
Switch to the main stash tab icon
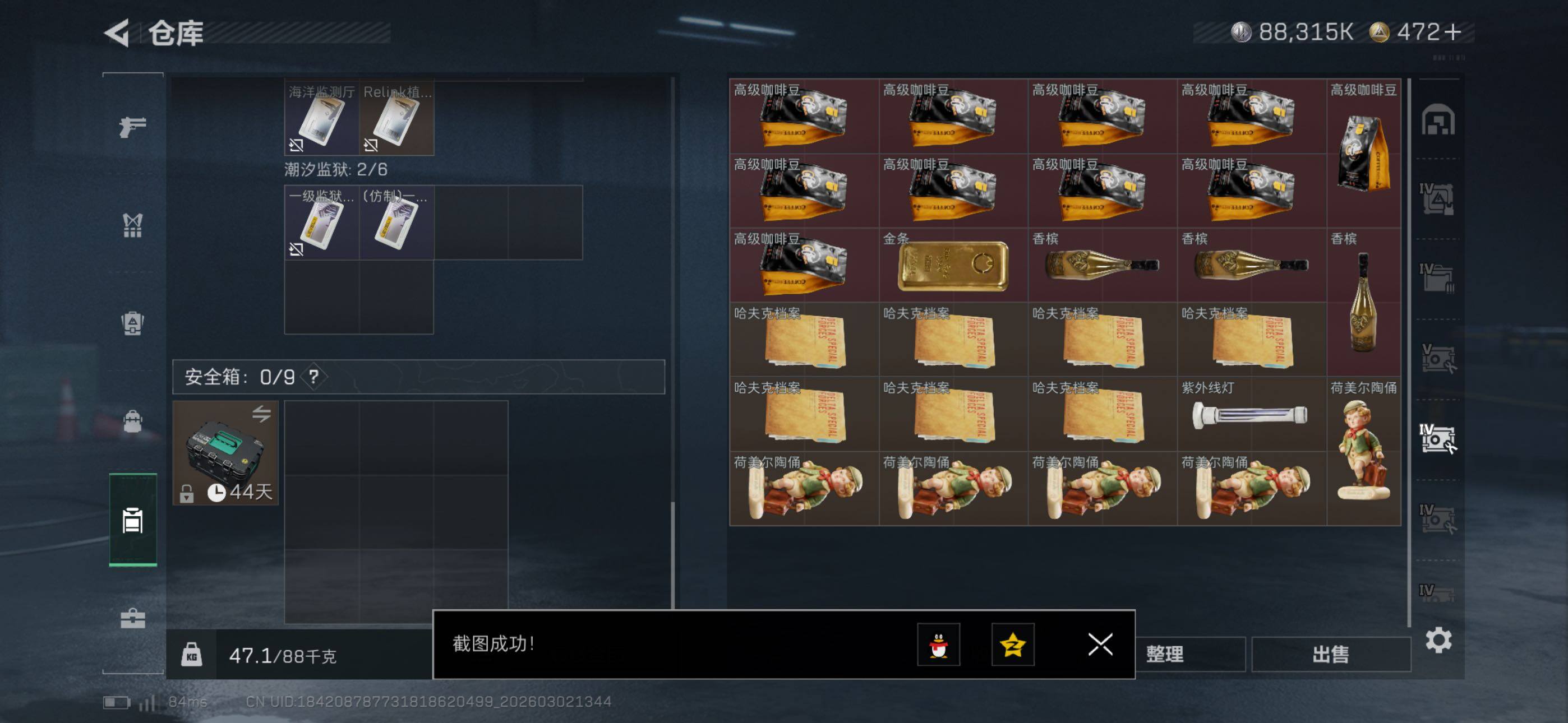(1438, 119)
